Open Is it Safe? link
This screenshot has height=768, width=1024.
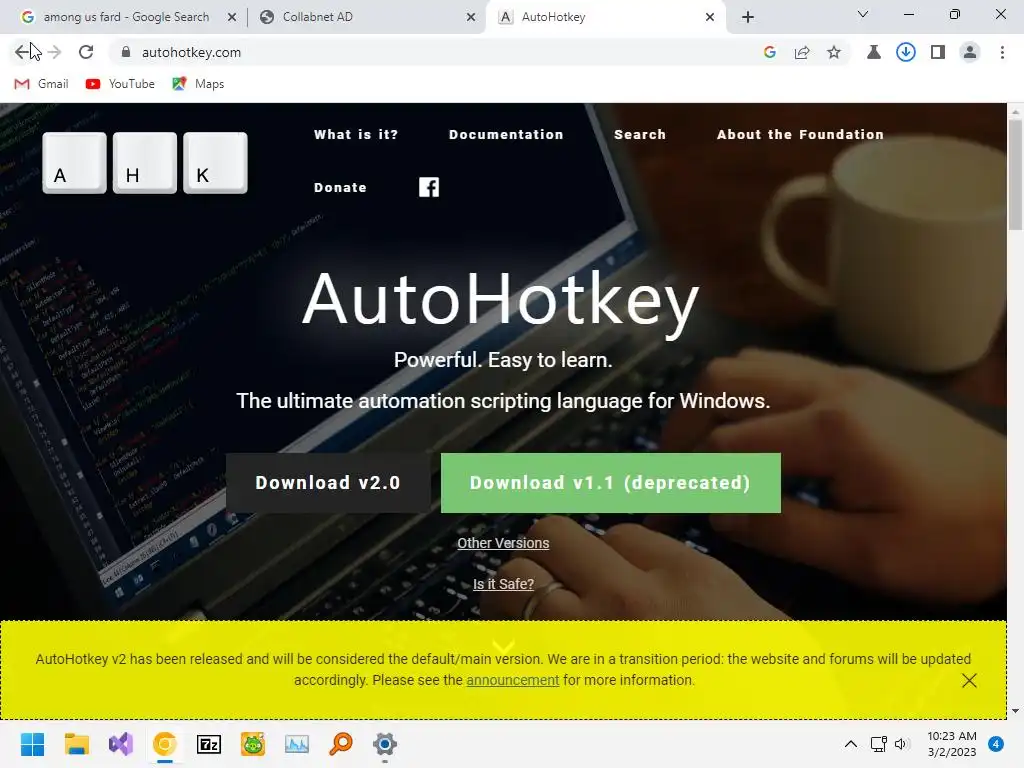click(x=503, y=584)
